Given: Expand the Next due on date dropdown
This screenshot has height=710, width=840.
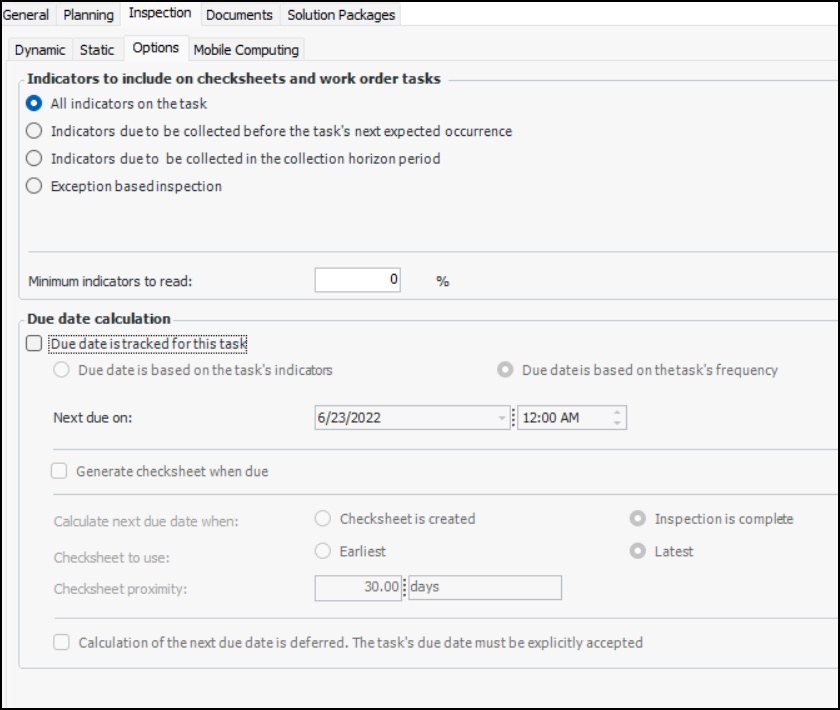Looking at the screenshot, I should coord(502,418).
